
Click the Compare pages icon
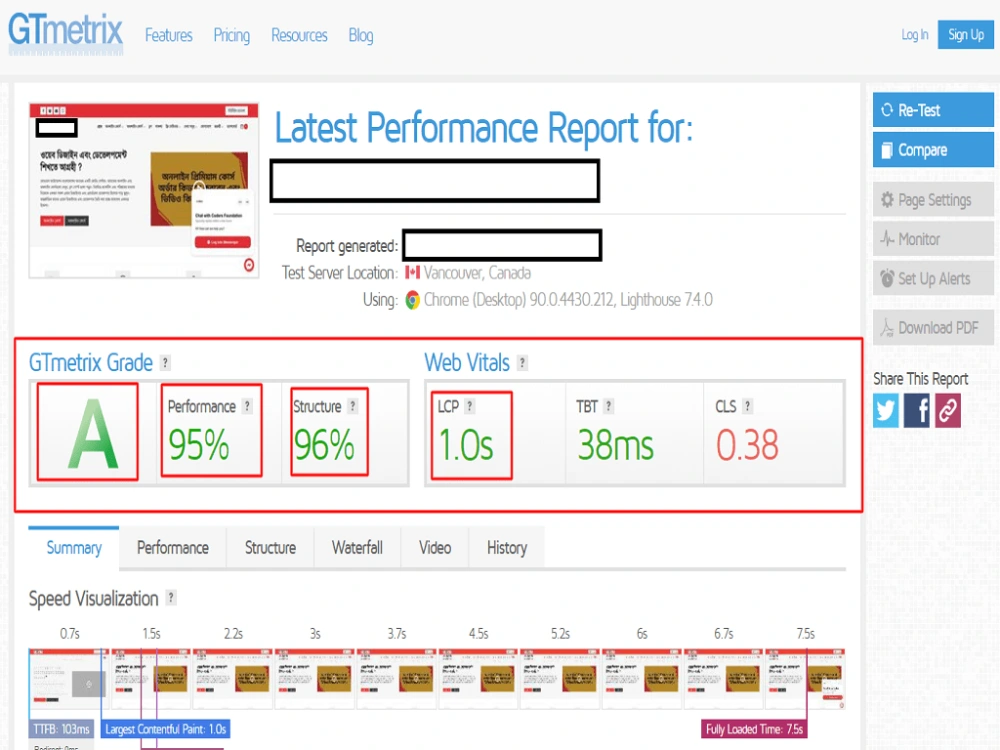(886, 151)
